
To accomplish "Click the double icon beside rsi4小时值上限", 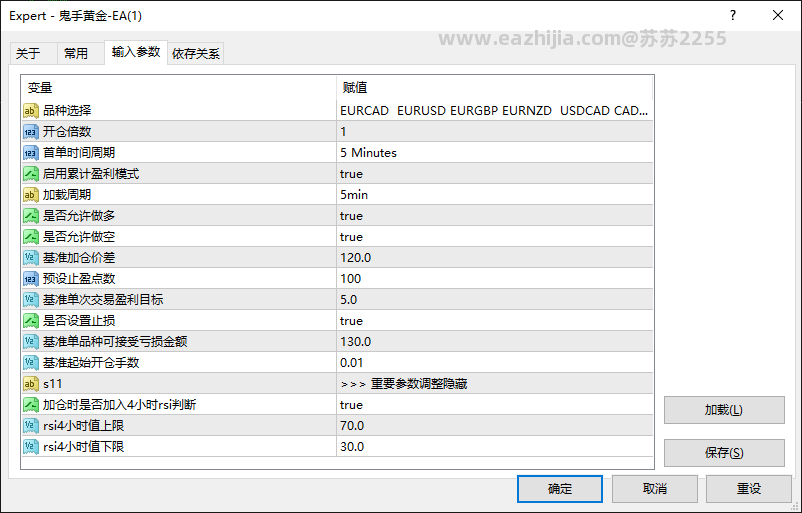I will pyautogui.click(x=31, y=426).
